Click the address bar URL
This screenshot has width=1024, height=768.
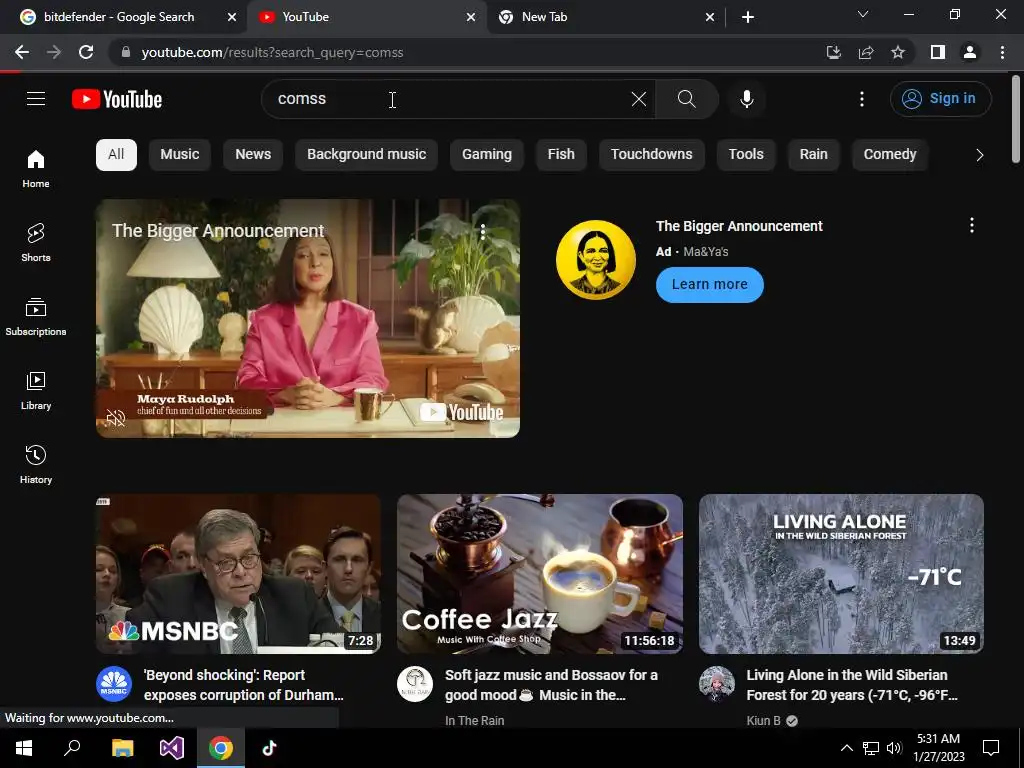click(x=272, y=52)
